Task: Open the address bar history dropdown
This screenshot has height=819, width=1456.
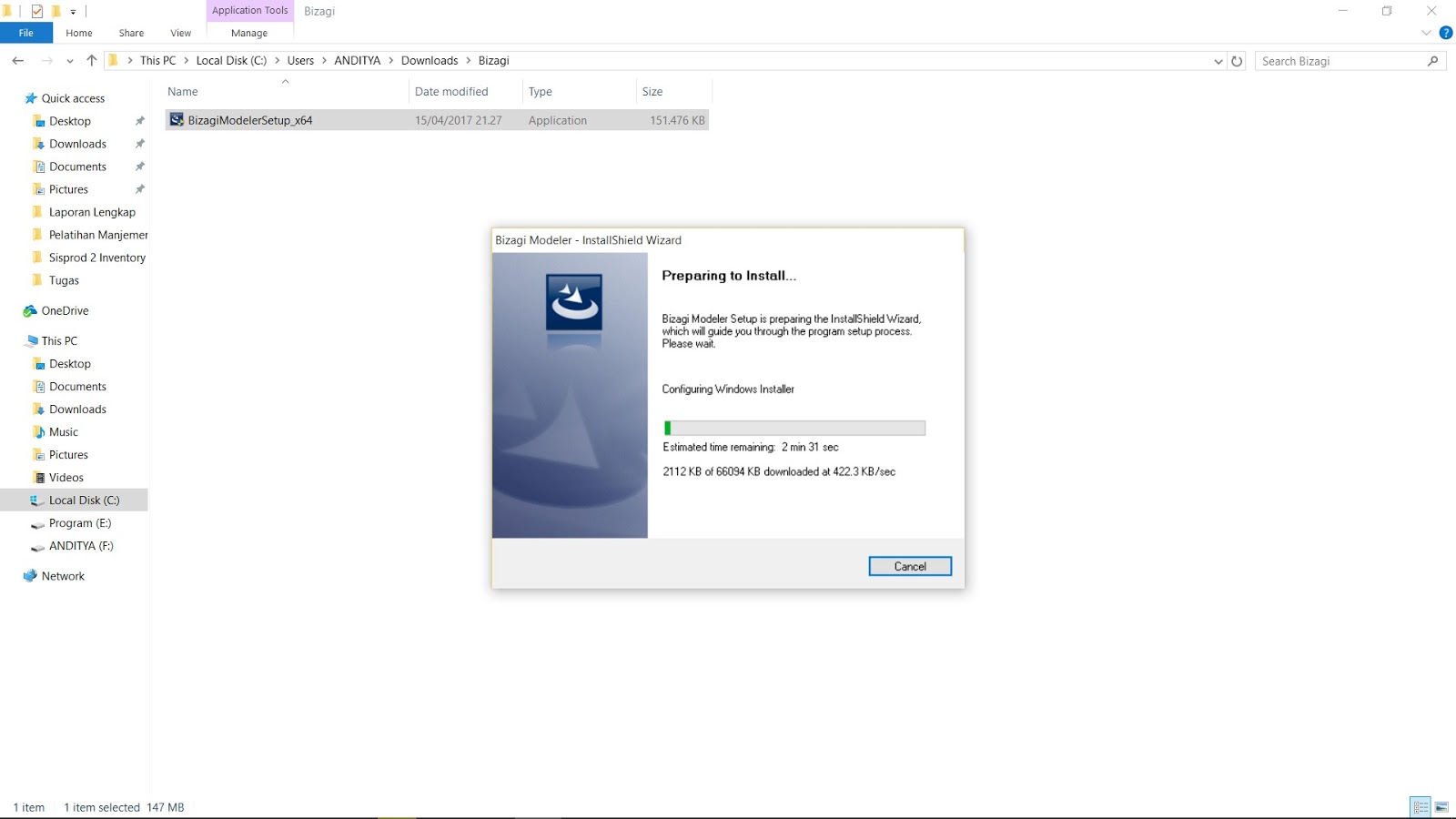Action: tap(1218, 61)
